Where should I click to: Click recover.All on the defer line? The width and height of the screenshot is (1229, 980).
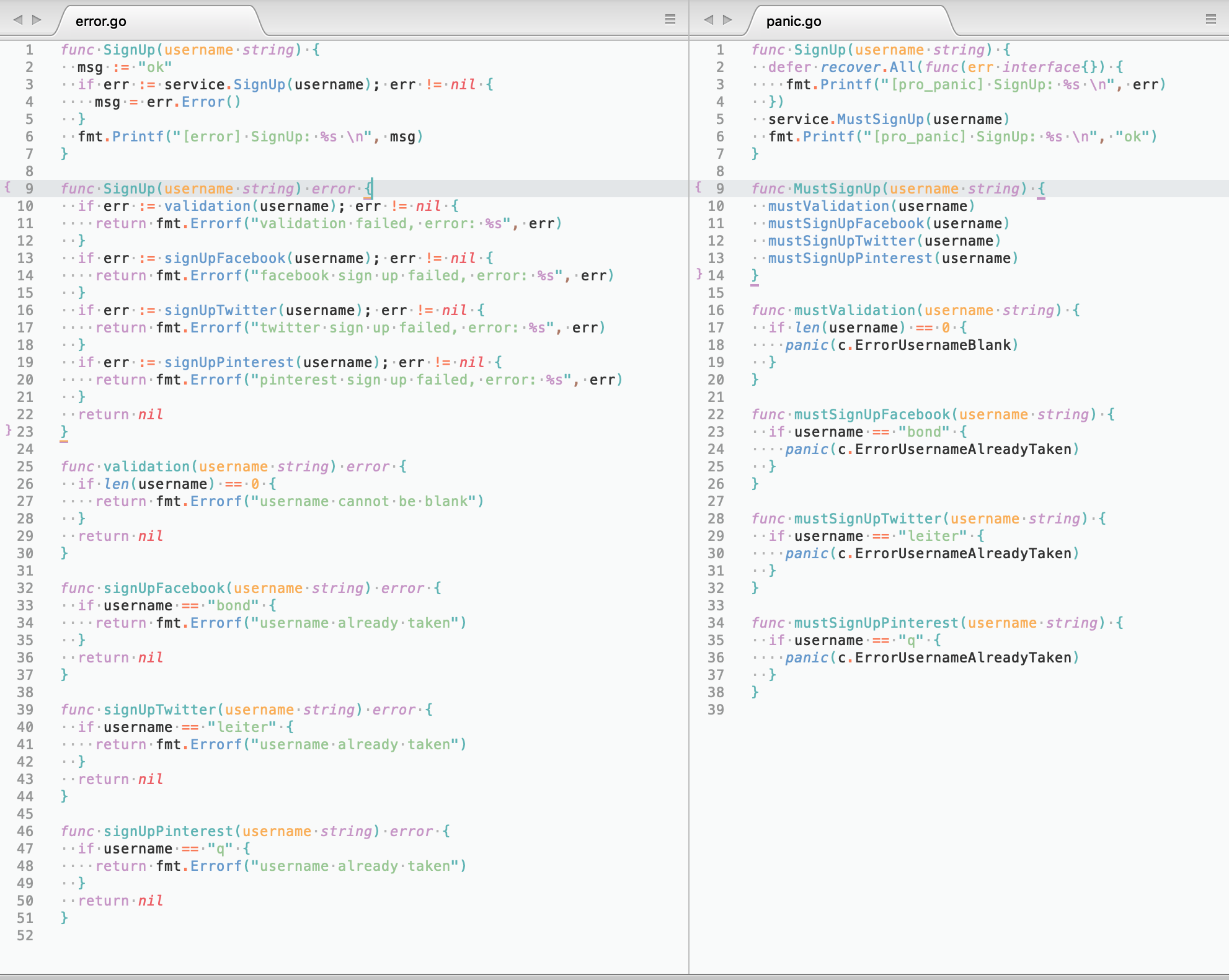click(867, 67)
